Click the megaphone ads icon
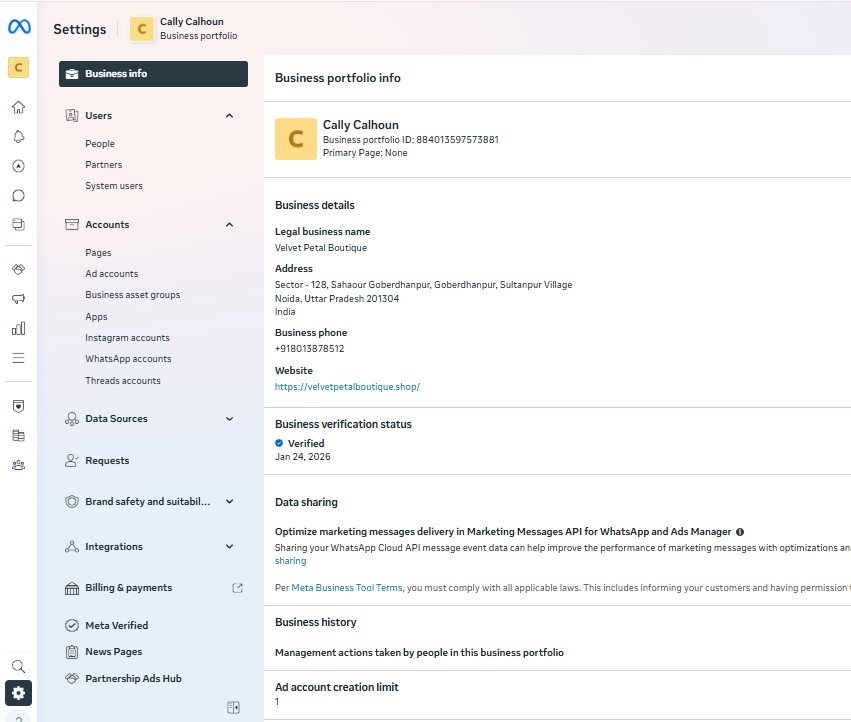851x722 pixels. pos(18,299)
